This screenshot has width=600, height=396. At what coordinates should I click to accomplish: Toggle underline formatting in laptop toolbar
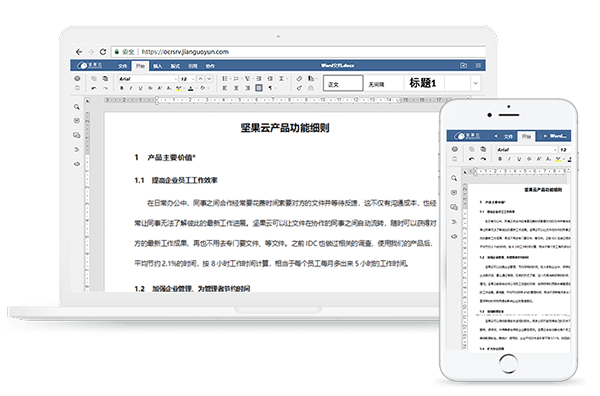pos(140,88)
